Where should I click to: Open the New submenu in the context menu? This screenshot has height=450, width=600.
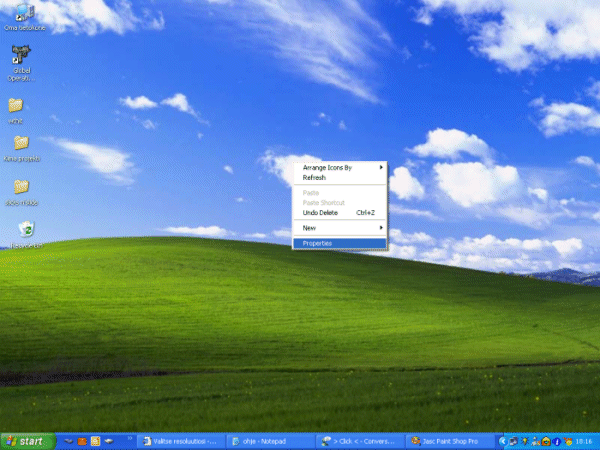340,228
